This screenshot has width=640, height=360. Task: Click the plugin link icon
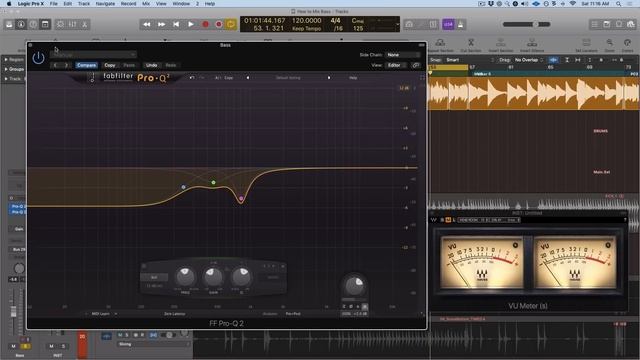coord(416,65)
